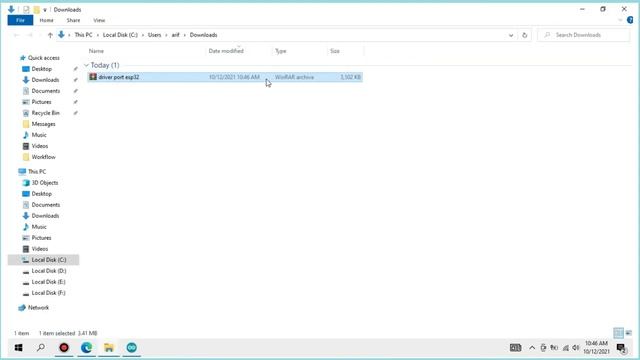The width and height of the screenshot is (640, 360).
Task: Click Local Disk (C:) in the address bar
Action: (120, 35)
